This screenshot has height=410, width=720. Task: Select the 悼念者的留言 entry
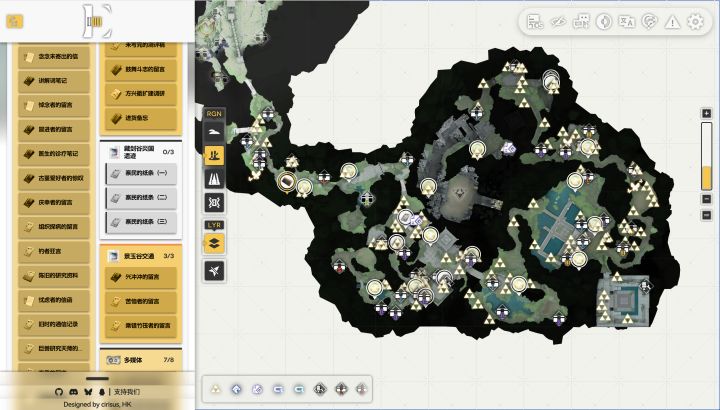(x=54, y=105)
